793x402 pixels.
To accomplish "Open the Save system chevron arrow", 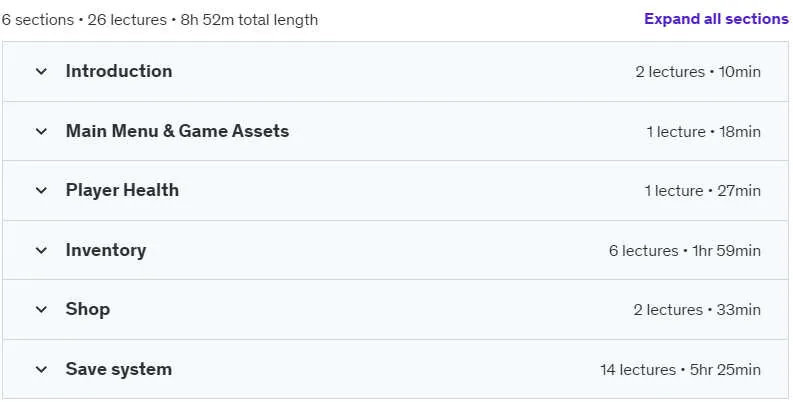I will point(41,370).
